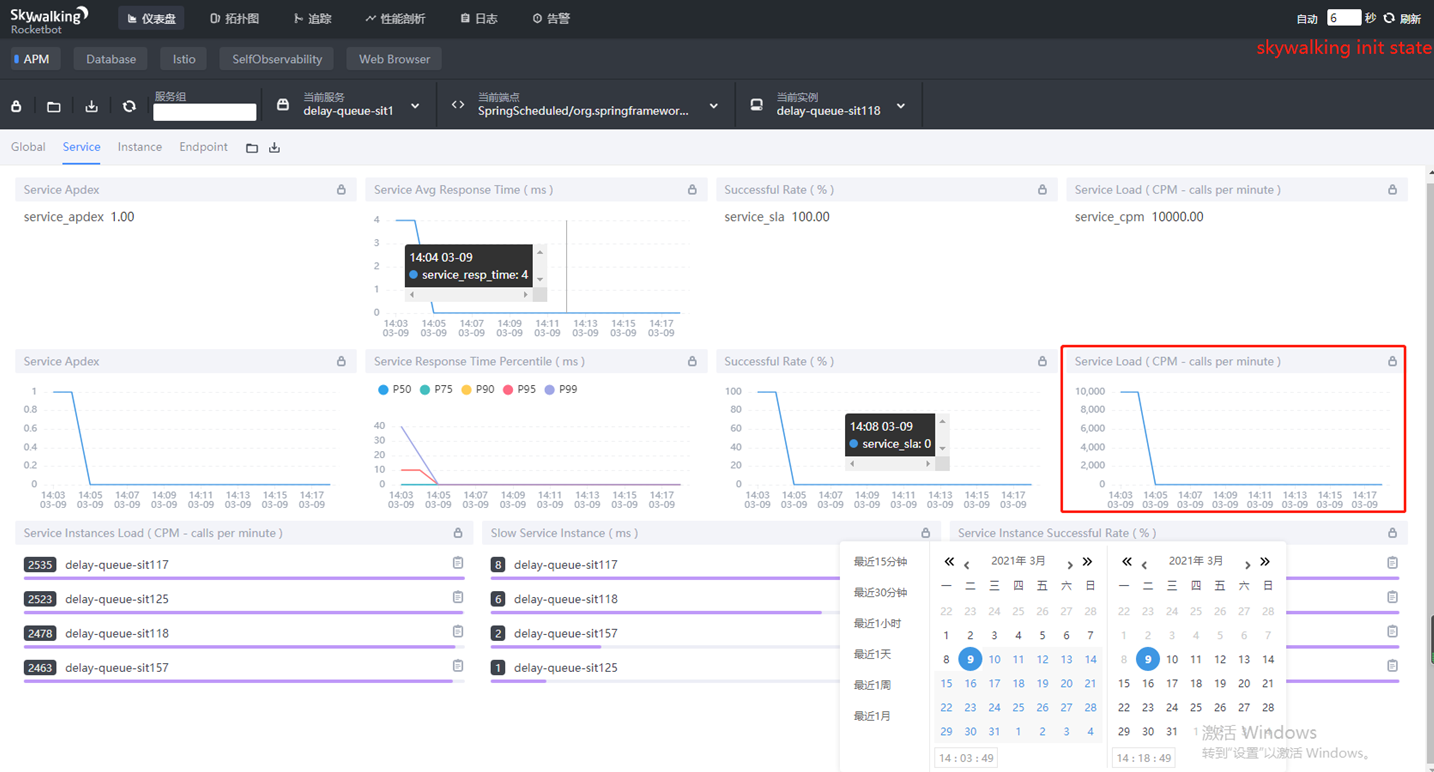Choose 最近15分钟 quick range
Image resolution: width=1434 pixels, height=772 pixels.
click(880, 562)
